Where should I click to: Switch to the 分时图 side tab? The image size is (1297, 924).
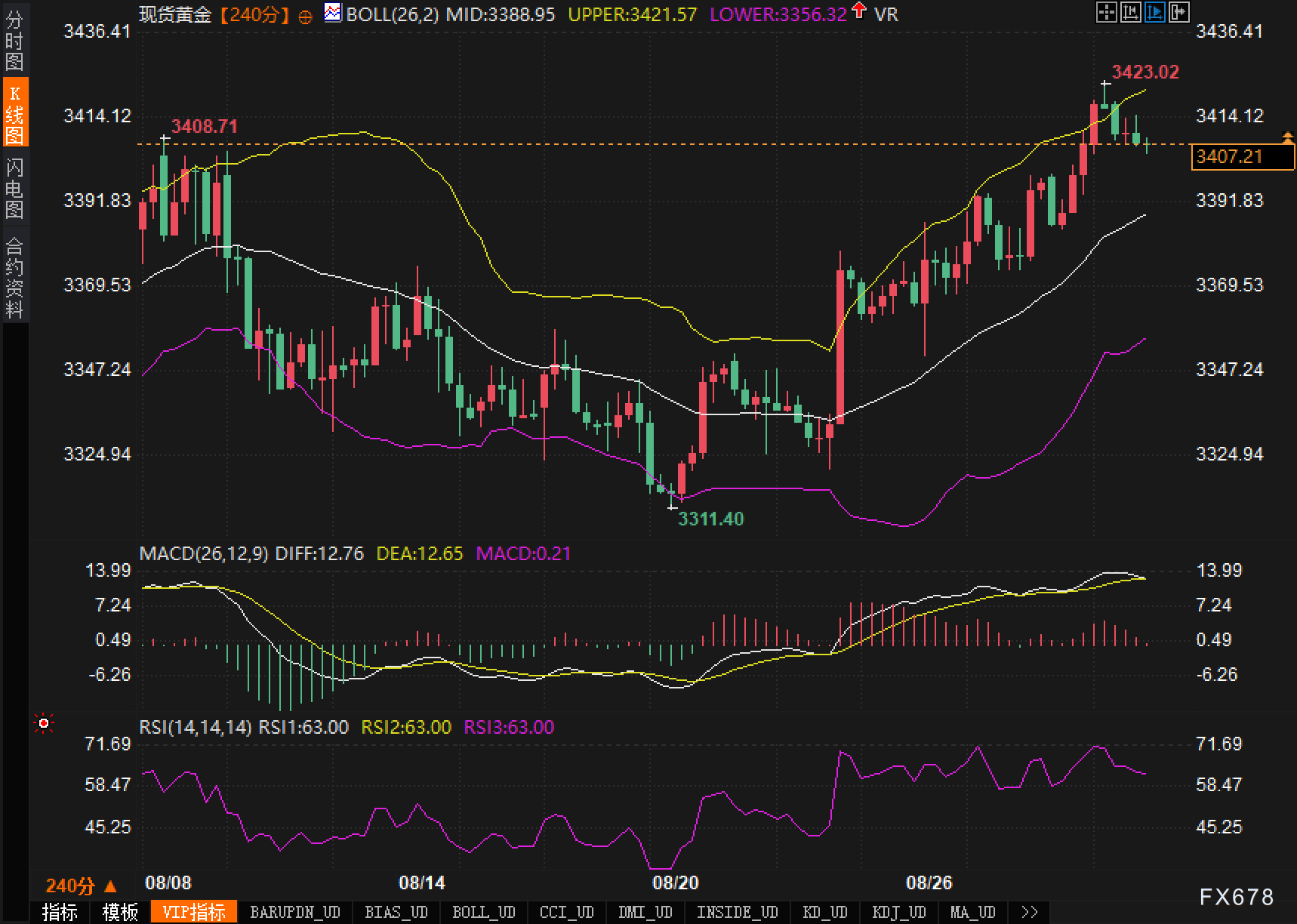click(14, 41)
